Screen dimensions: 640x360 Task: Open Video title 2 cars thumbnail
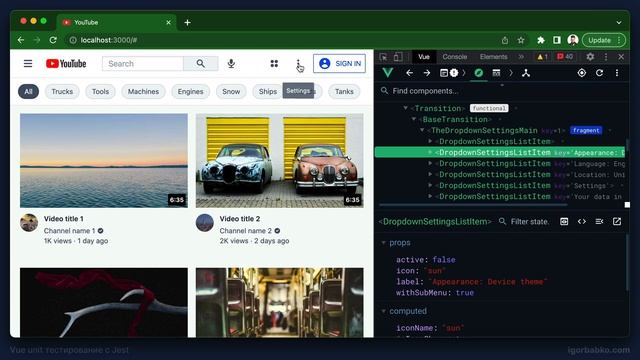click(x=280, y=161)
